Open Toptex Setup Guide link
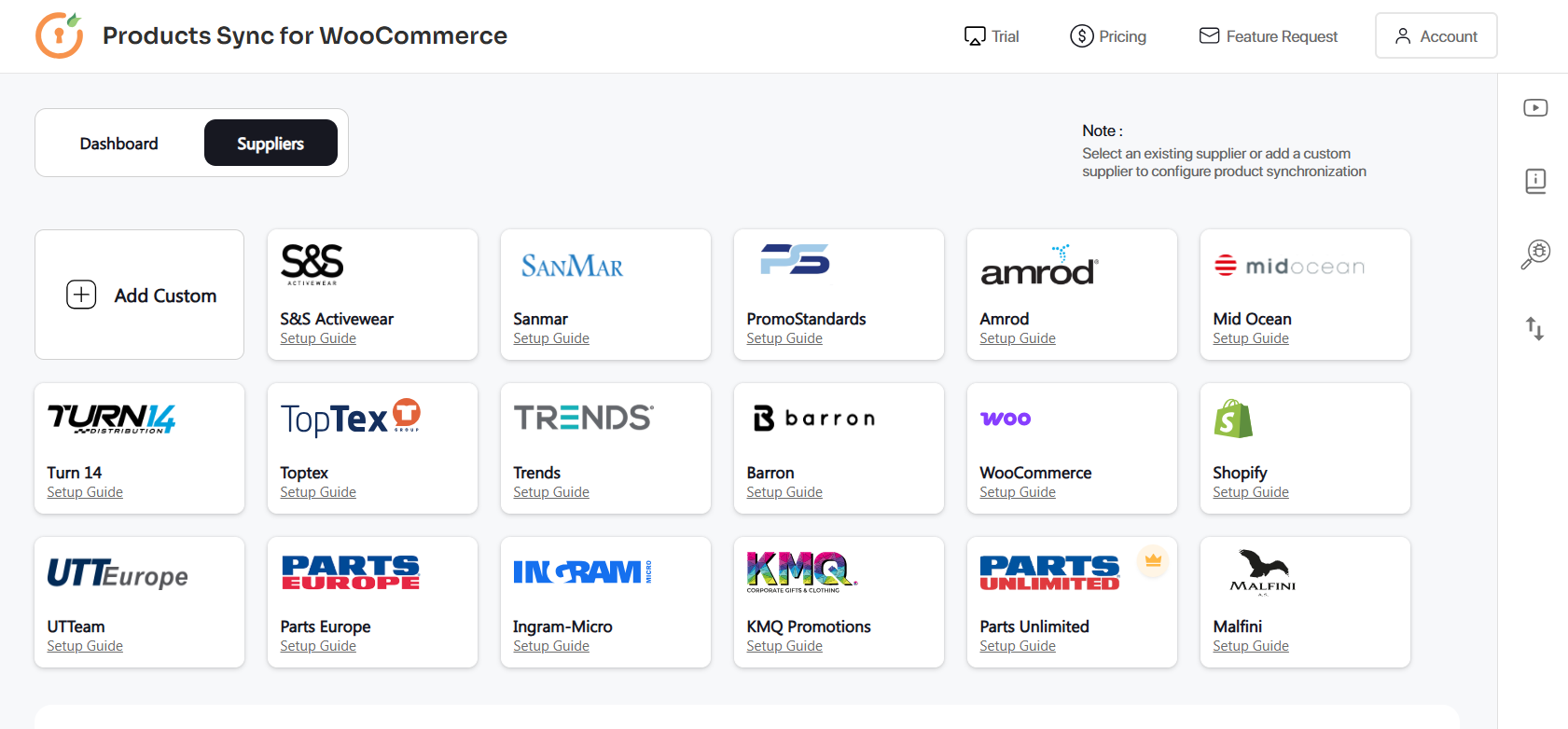This screenshot has height=729, width=1568. click(318, 492)
